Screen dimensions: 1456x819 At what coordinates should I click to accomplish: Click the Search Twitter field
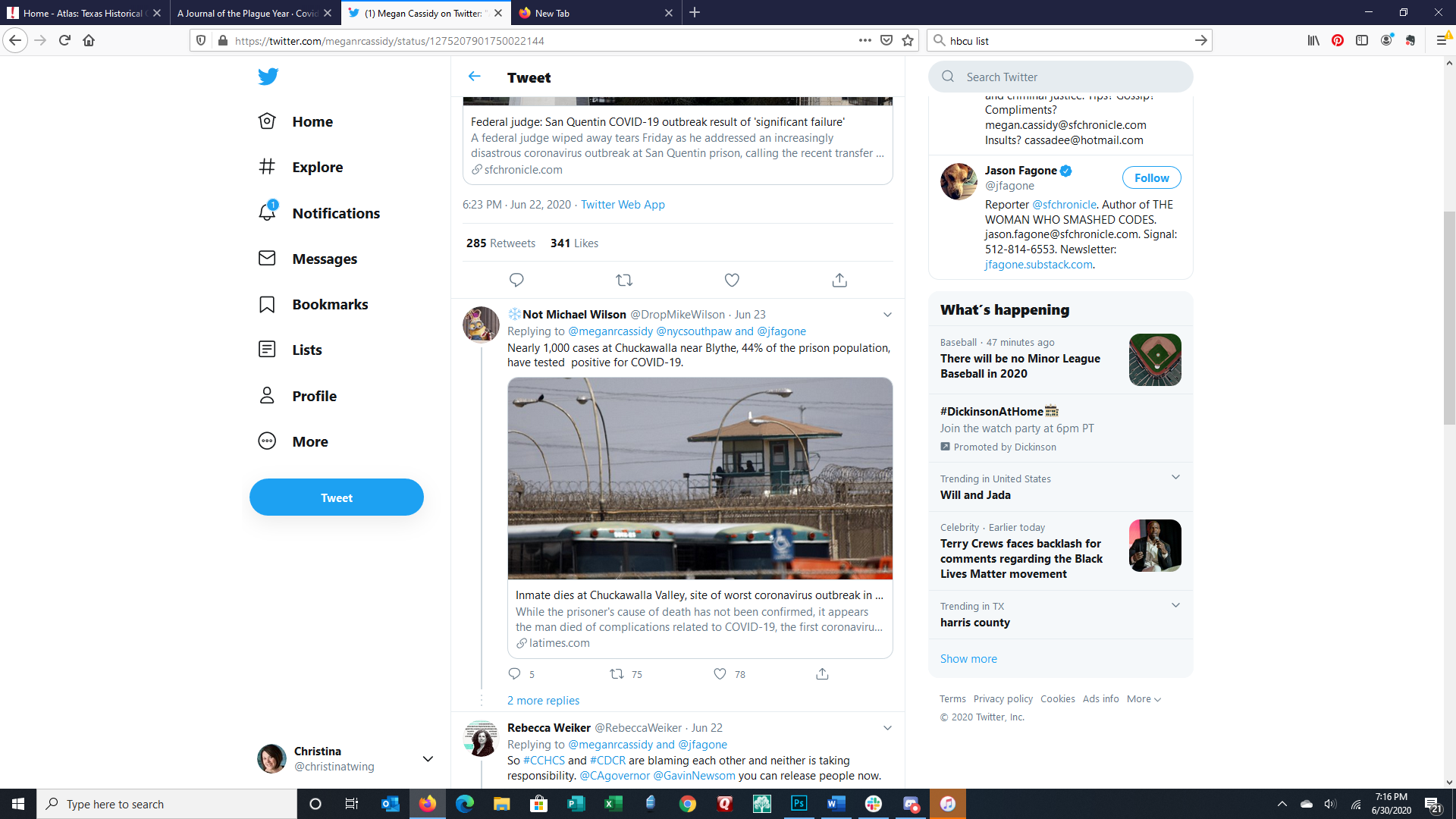point(1062,77)
